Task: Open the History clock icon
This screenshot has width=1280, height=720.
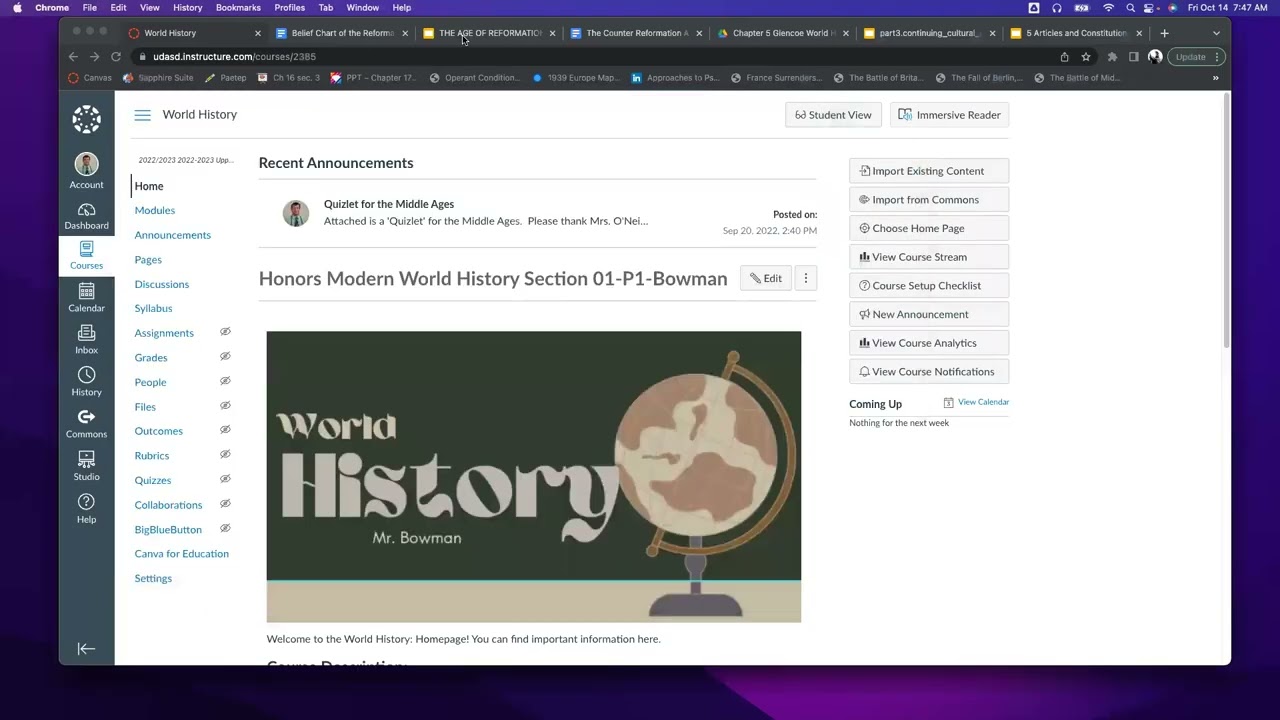Action: [86, 375]
